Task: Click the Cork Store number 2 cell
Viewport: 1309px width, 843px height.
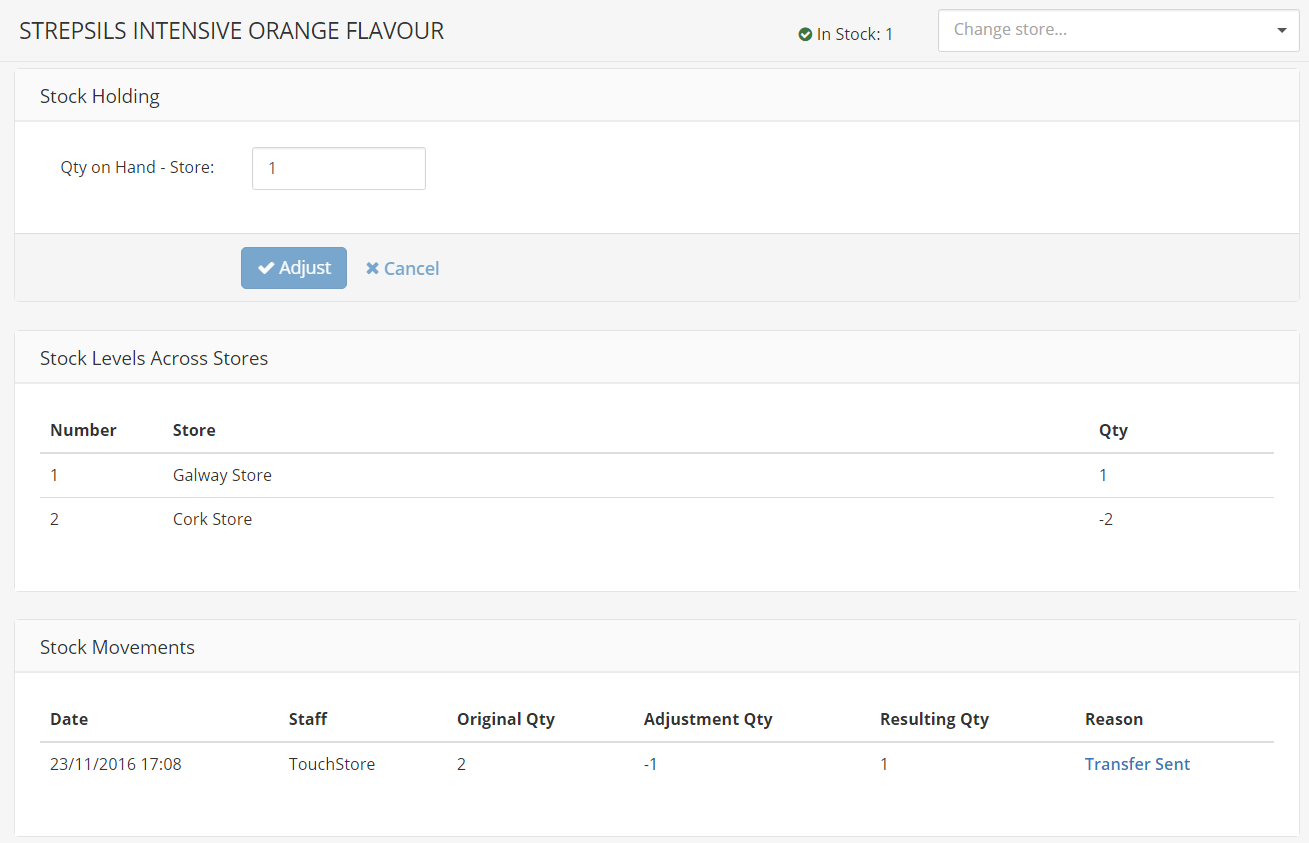Action: pyautogui.click(x=54, y=519)
